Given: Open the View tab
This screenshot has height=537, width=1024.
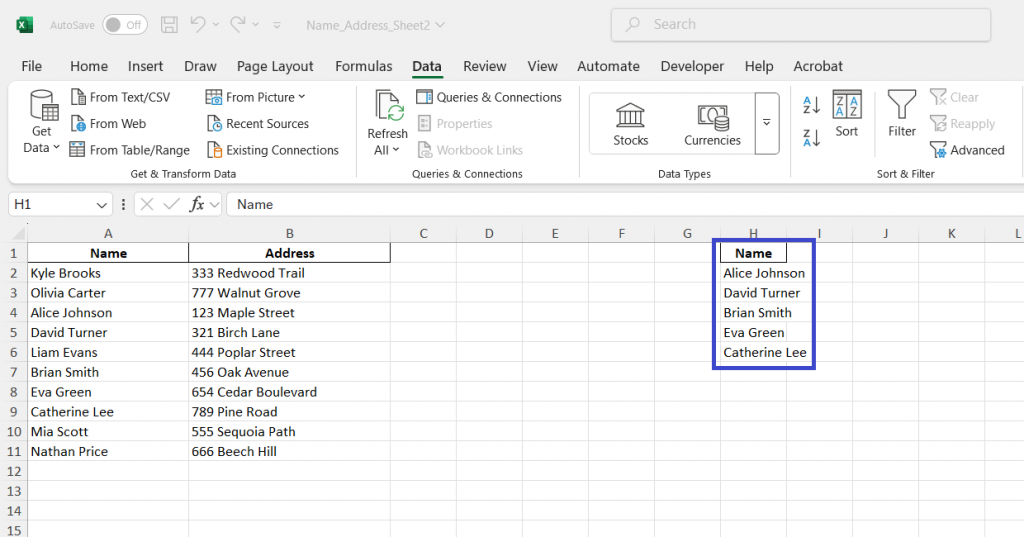Looking at the screenshot, I should [542, 66].
